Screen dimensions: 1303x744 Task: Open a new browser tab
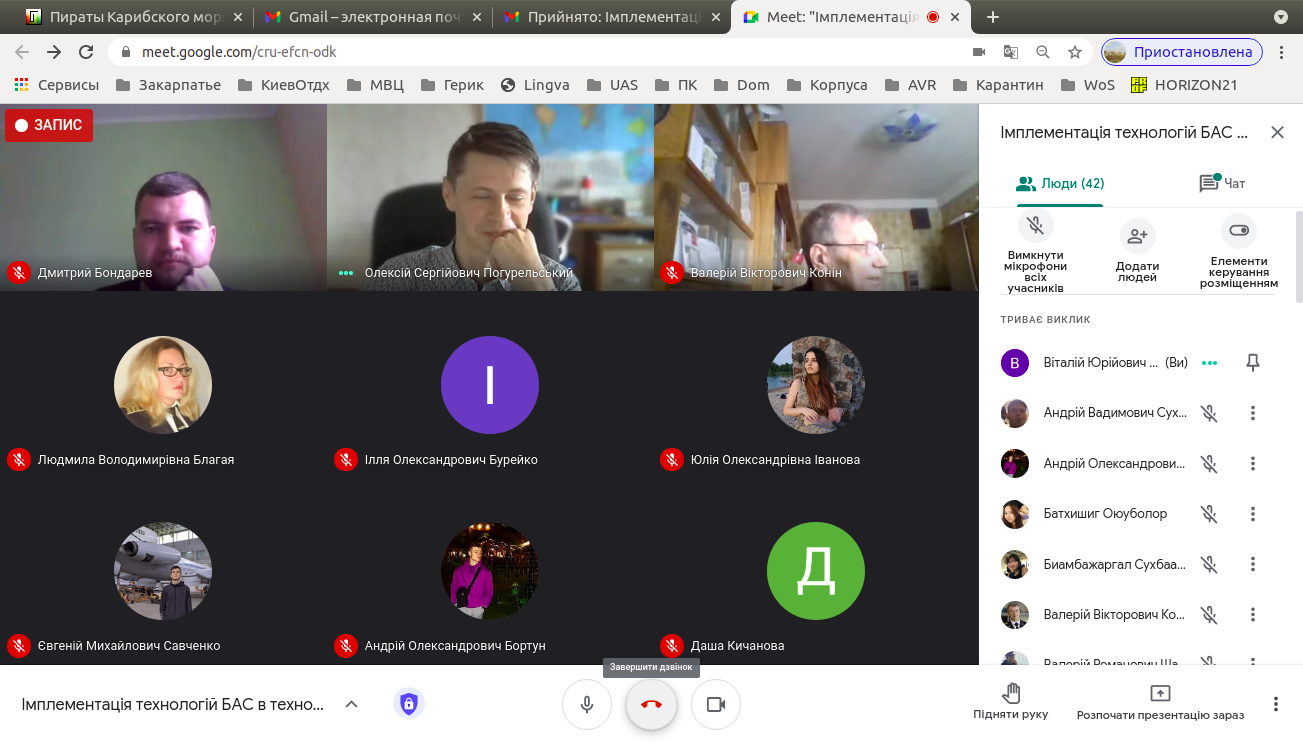point(993,17)
